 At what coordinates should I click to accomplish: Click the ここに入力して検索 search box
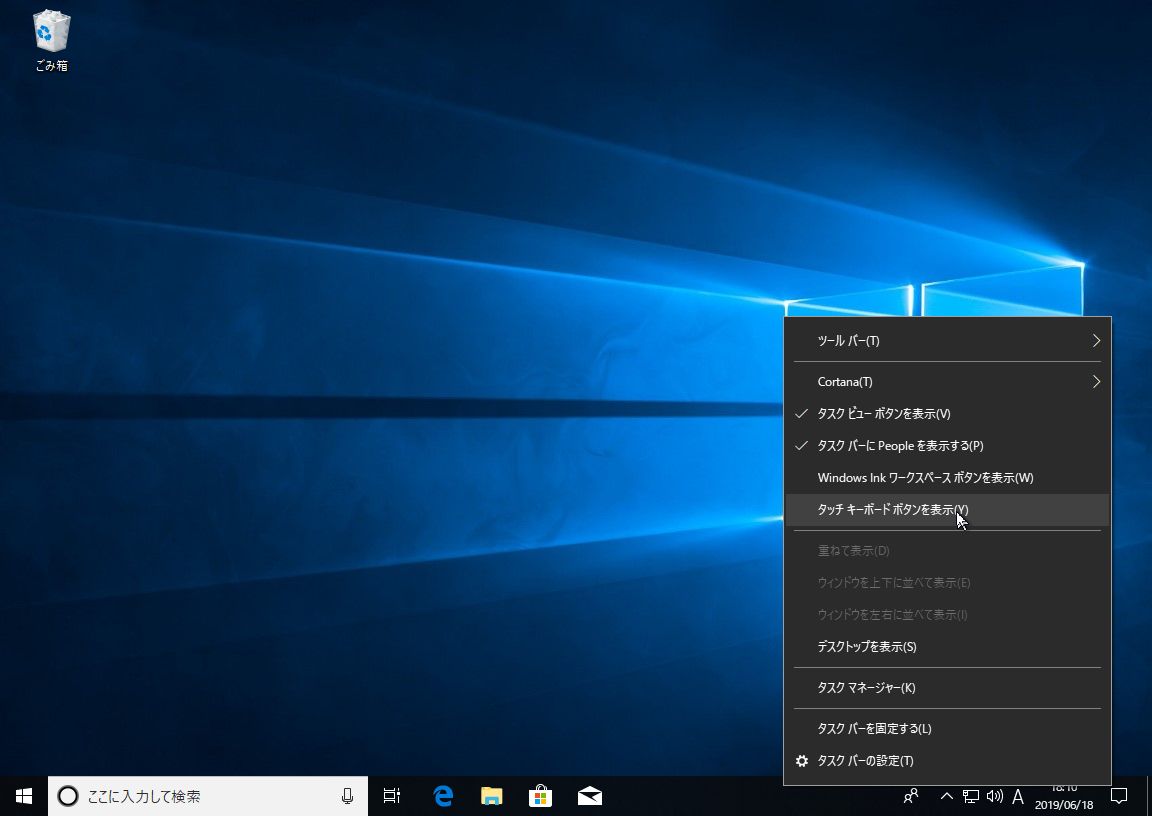point(200,796)
